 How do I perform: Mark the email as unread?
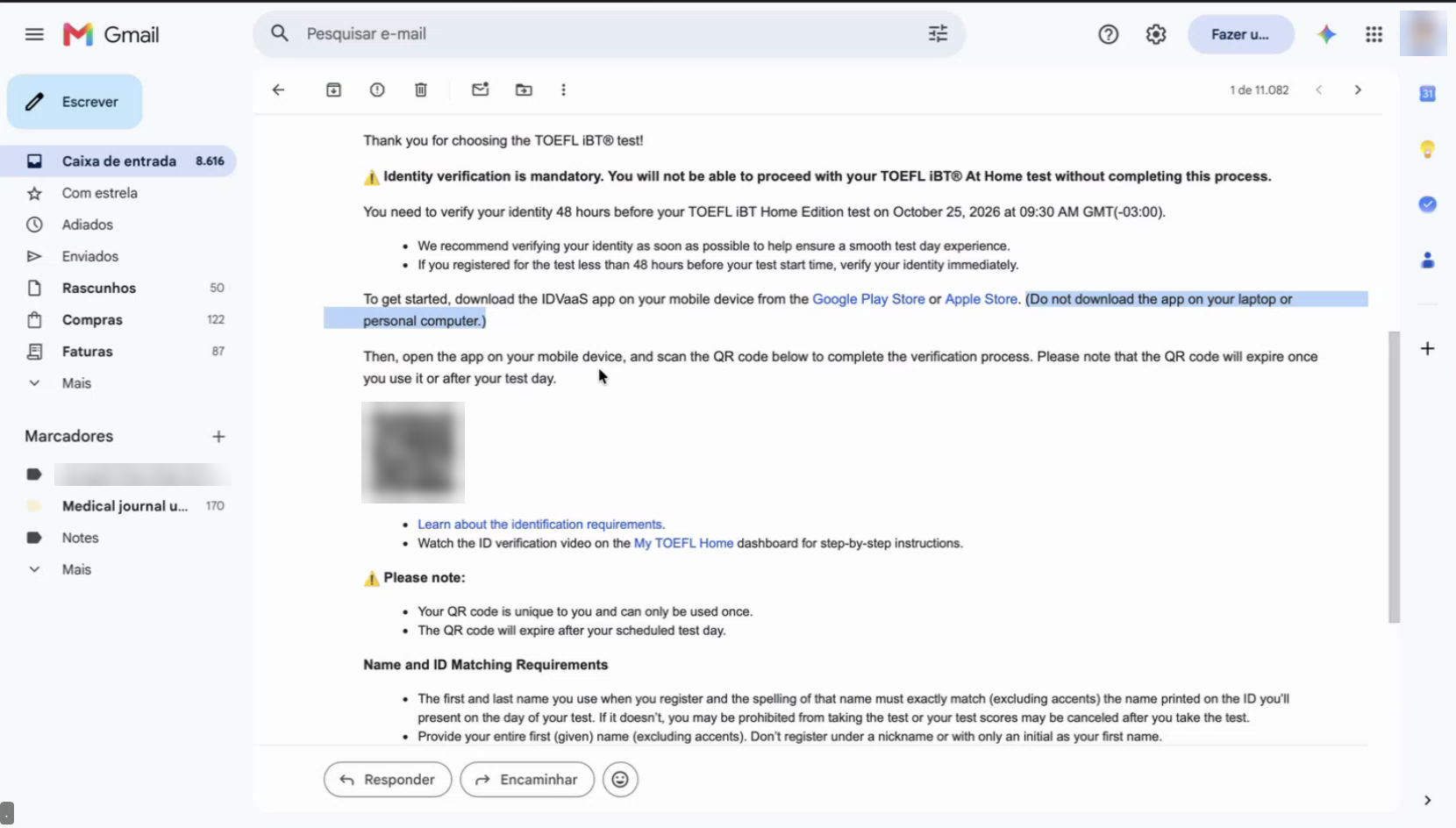pyautogui.click(x=480, y=89)
